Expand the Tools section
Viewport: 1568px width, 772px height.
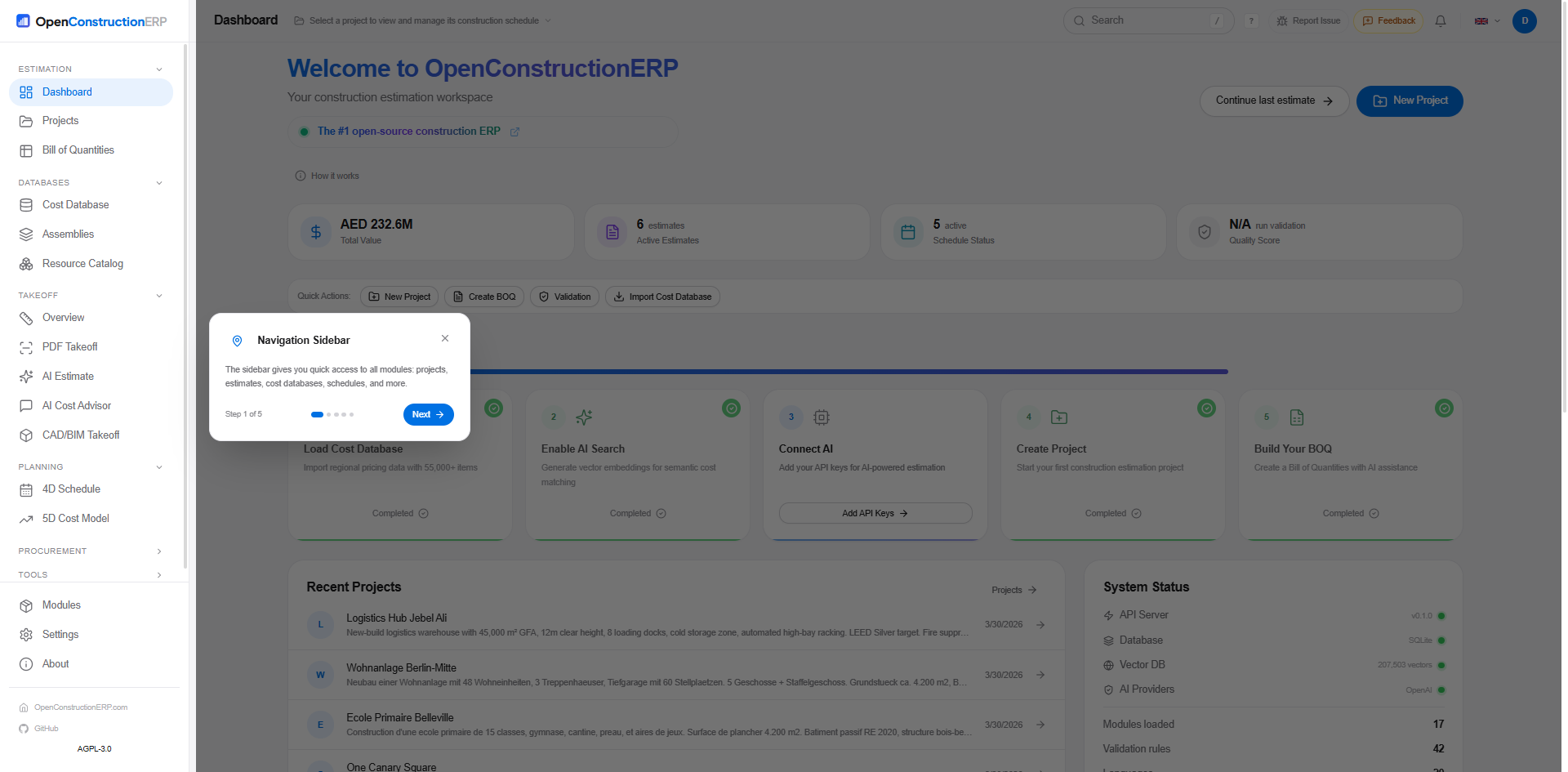[x=159, y=575]
